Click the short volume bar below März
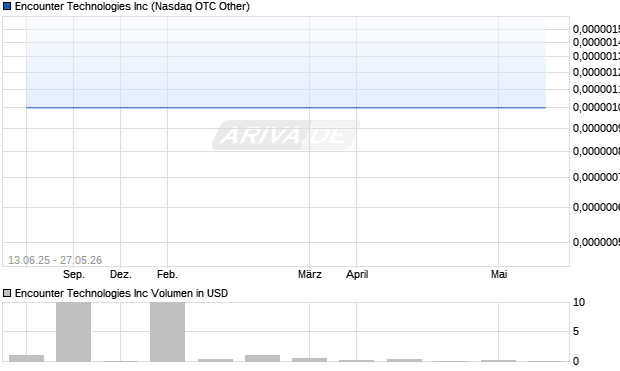The image size is (620, 371). (x=310, y=360)
